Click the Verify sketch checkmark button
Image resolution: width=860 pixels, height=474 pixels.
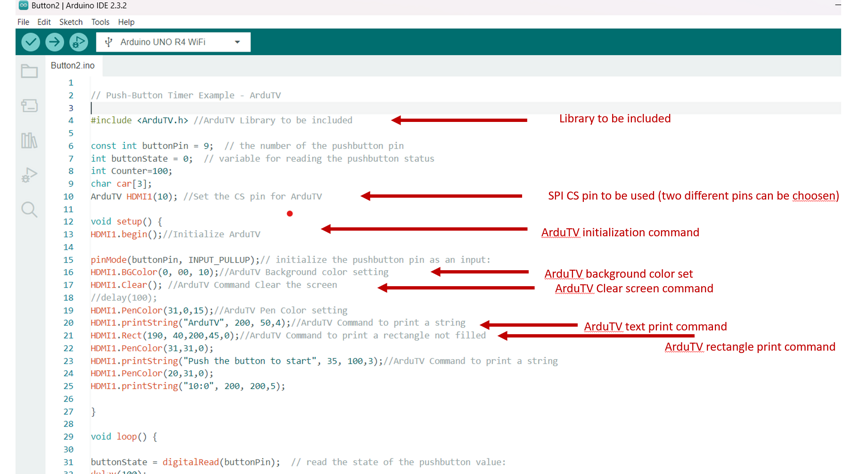31,42
